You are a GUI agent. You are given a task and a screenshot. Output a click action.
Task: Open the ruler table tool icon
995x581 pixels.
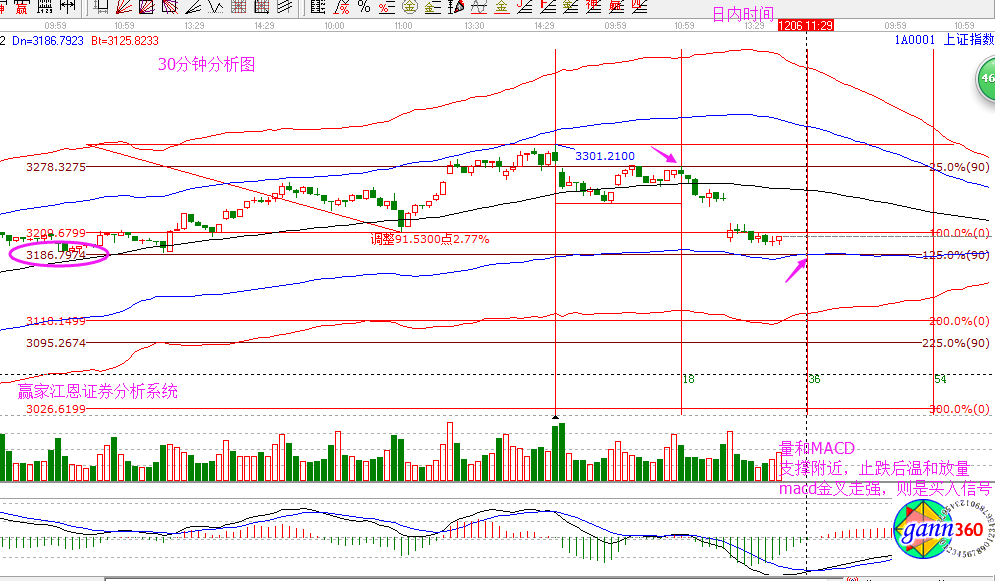318,7
